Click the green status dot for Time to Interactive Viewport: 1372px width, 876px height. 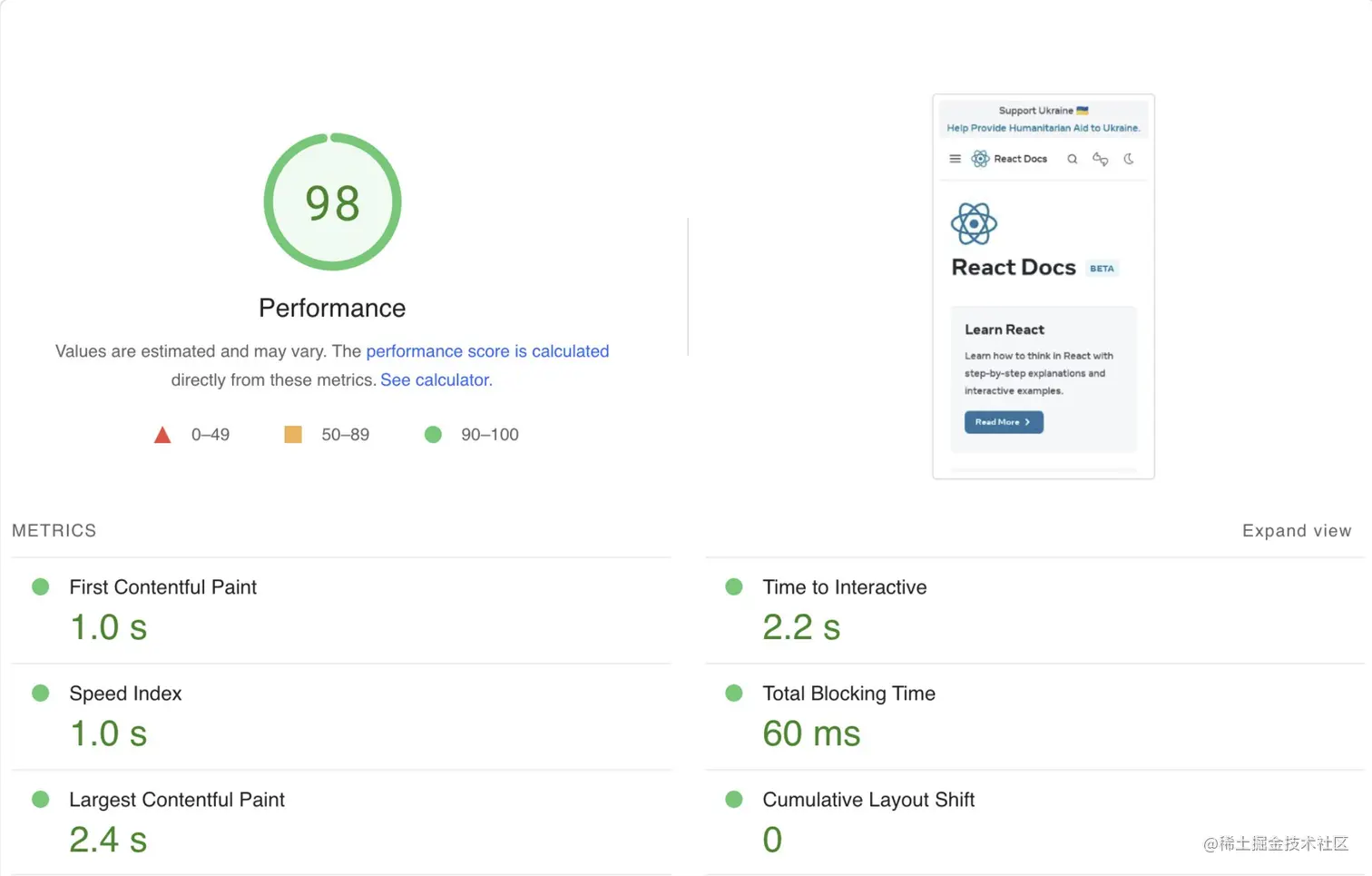pyautogui.click(x=734, y=587)
